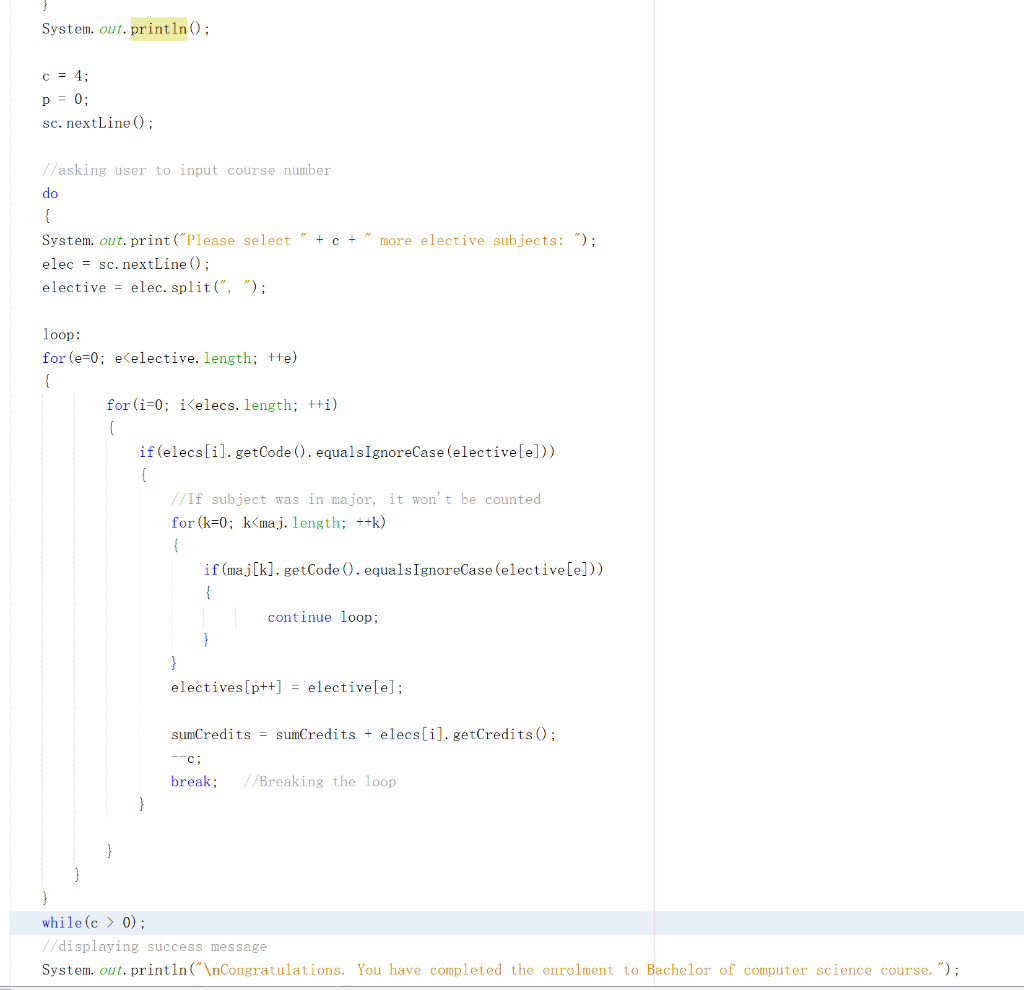Click the opening brace under 'do'
This screenshot has height=990, width=1024.
pyautogui.click(x=46, y=216)
